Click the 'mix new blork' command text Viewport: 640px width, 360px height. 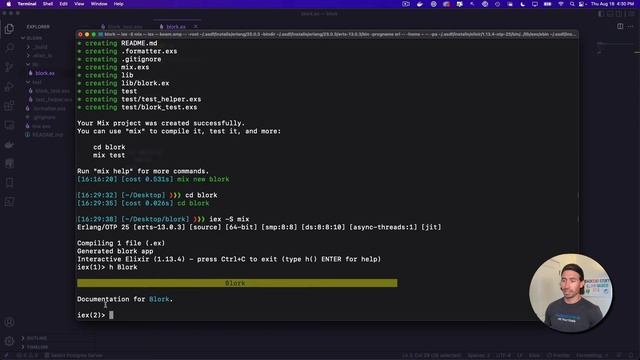click(203, 179)
